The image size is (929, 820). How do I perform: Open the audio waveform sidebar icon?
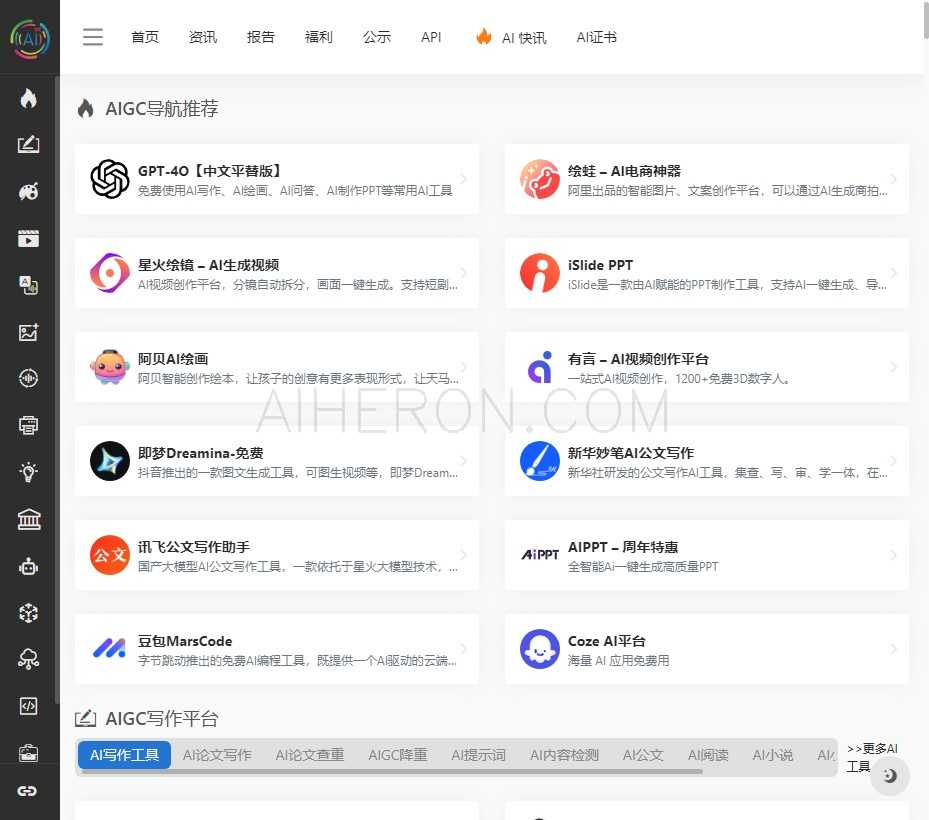[x=28, y=378]
